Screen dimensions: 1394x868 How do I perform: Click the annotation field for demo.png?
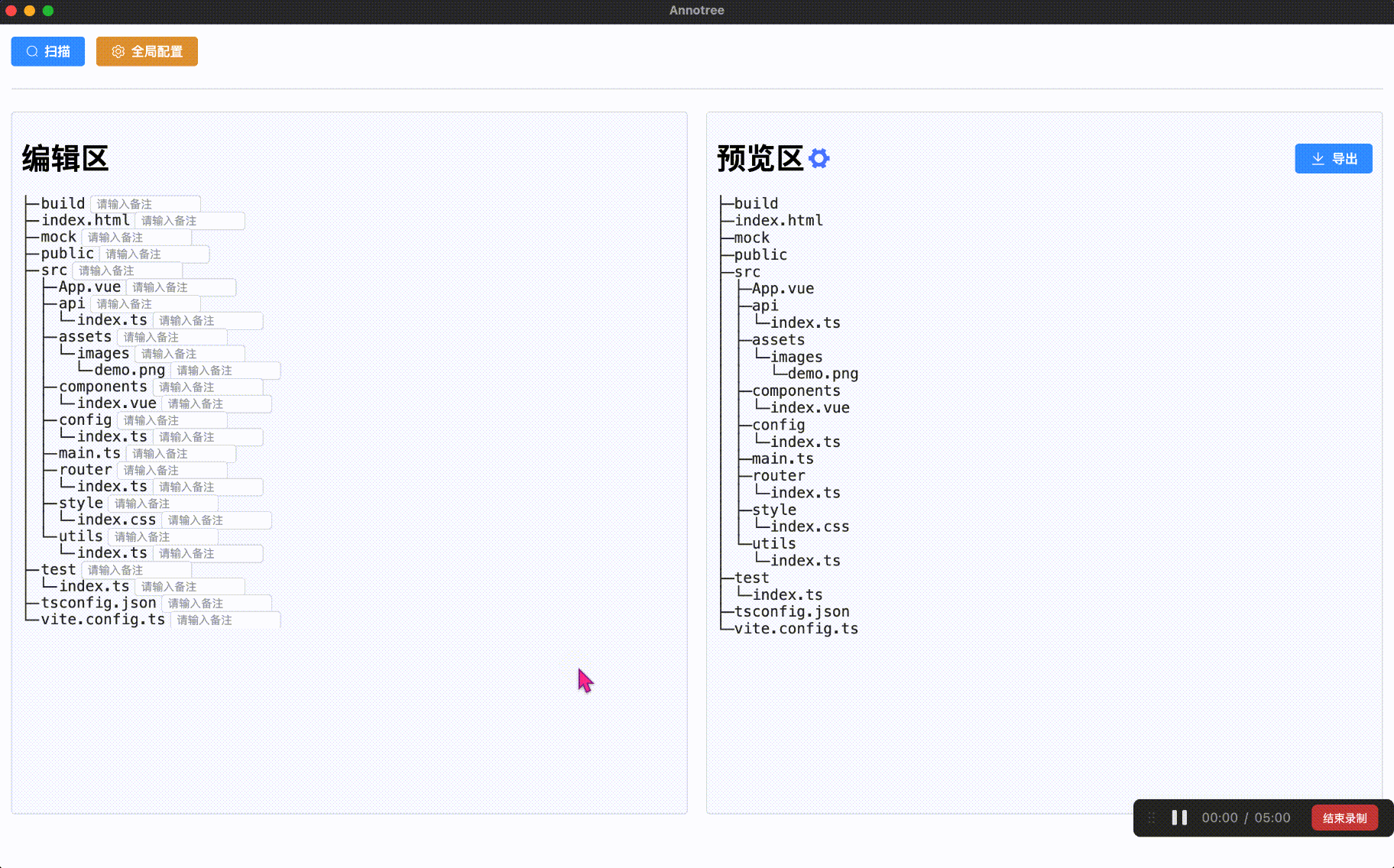click(225, 370)
